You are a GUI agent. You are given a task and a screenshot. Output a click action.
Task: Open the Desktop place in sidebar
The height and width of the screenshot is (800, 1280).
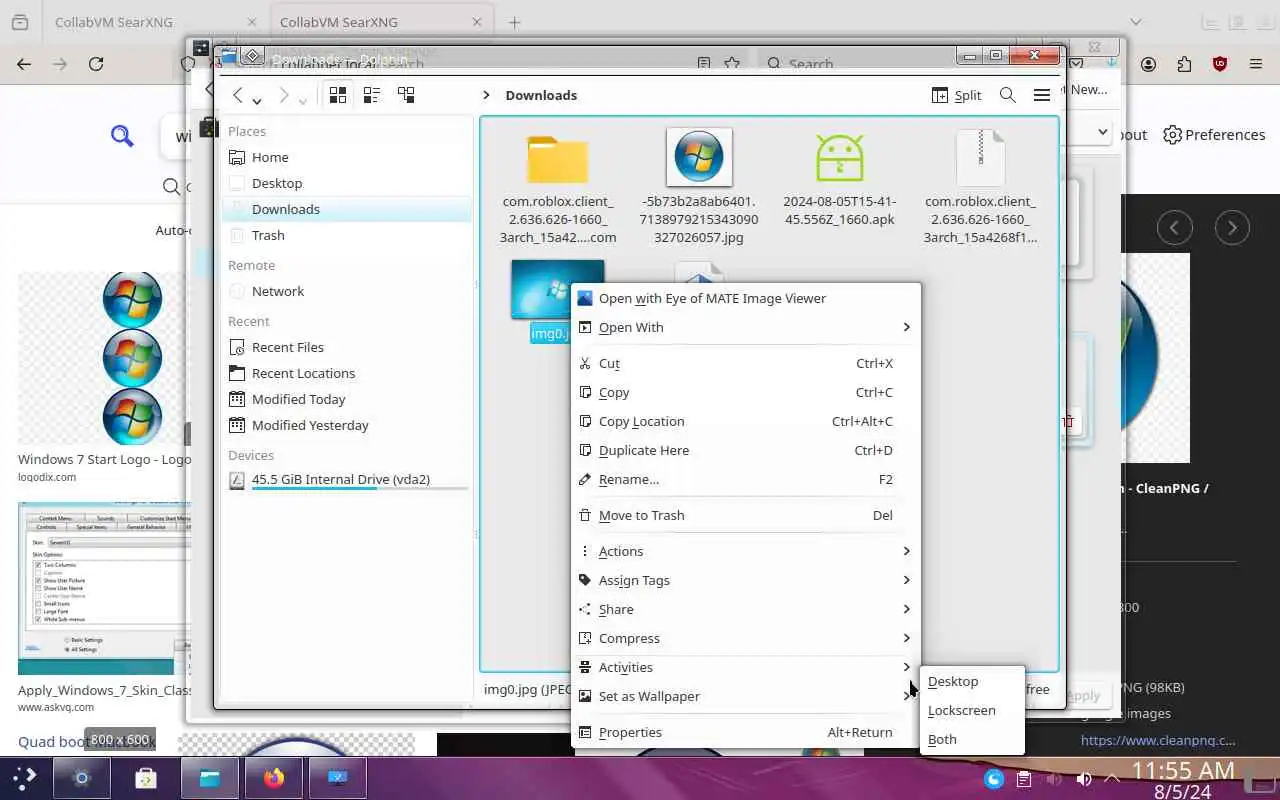point(346,183)
